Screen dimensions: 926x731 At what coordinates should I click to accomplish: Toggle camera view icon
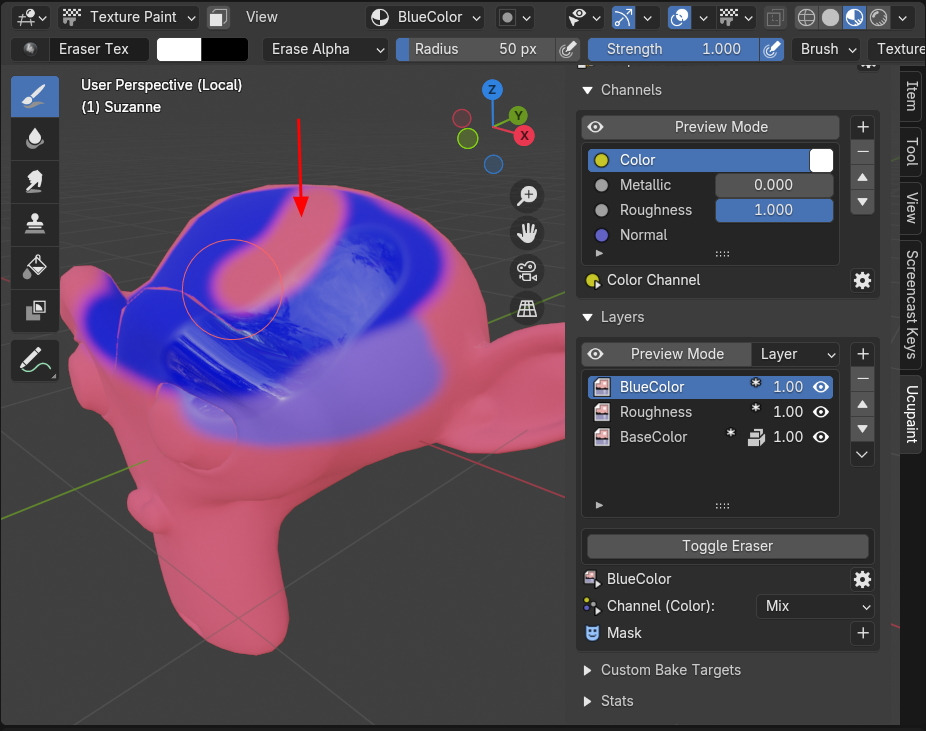click(527, 271)
